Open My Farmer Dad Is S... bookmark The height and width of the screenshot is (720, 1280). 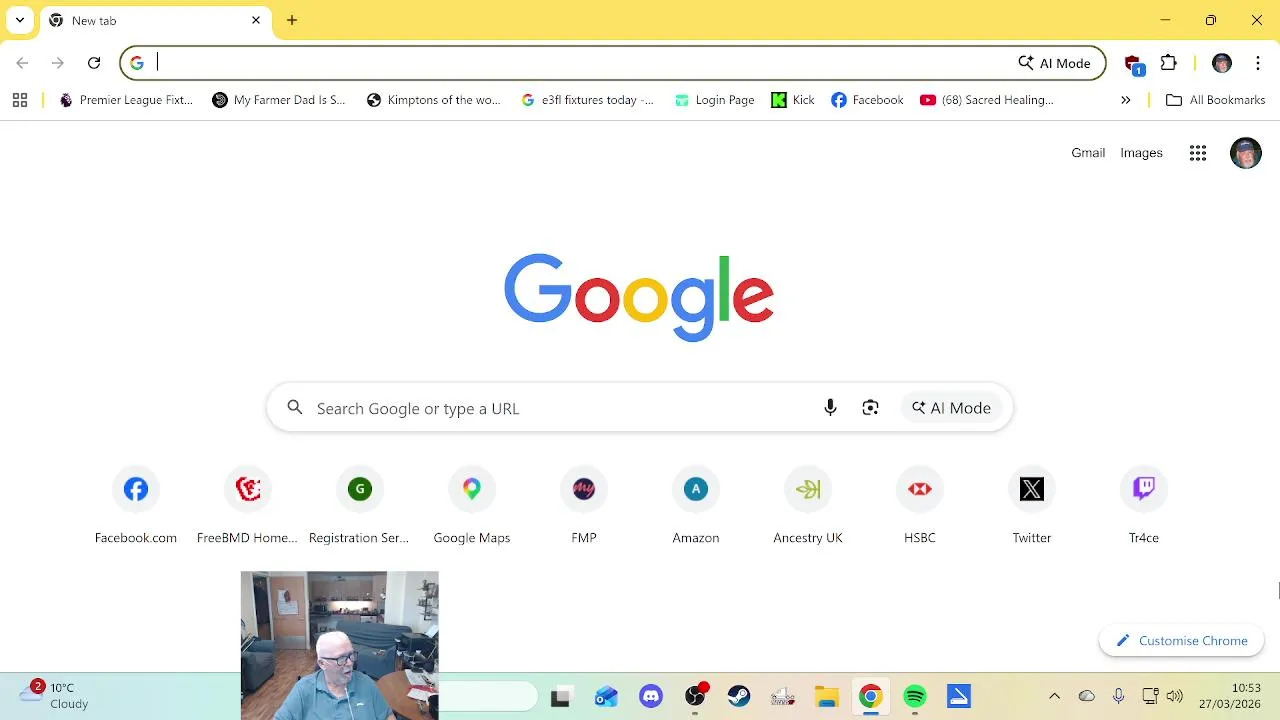tap(279, 100)
